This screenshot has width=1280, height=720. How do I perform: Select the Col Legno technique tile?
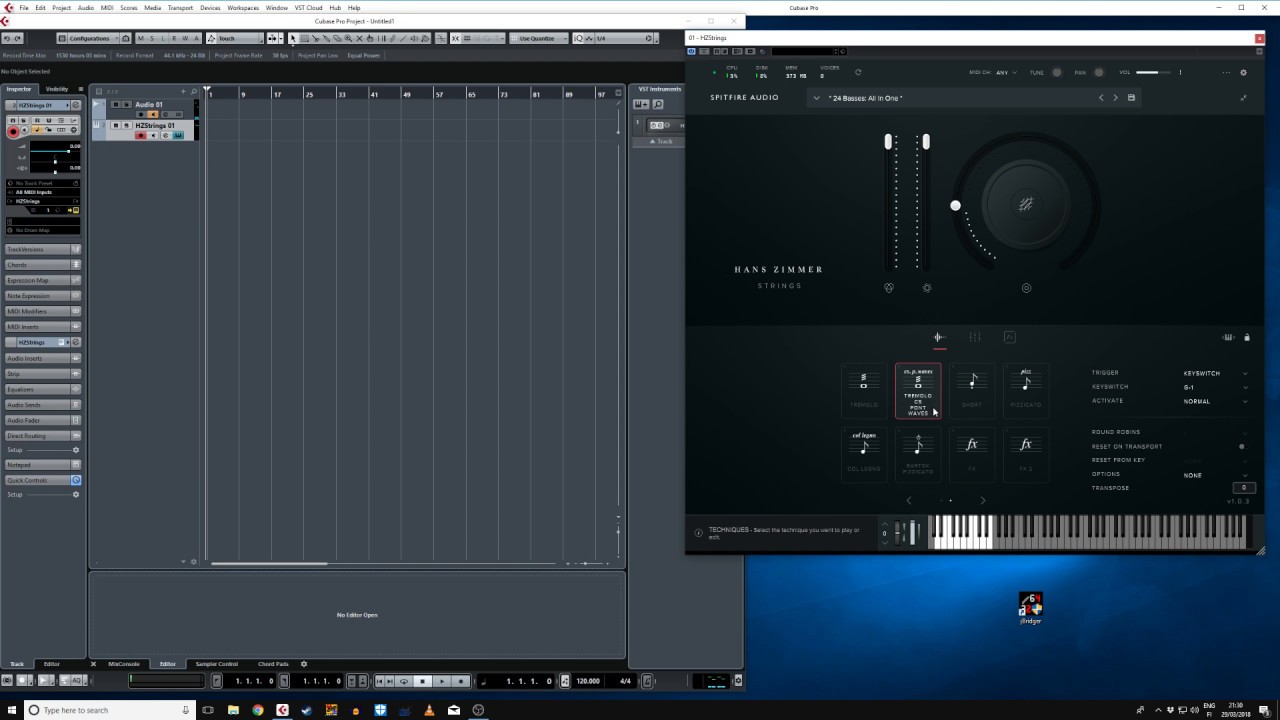(863, 453)
